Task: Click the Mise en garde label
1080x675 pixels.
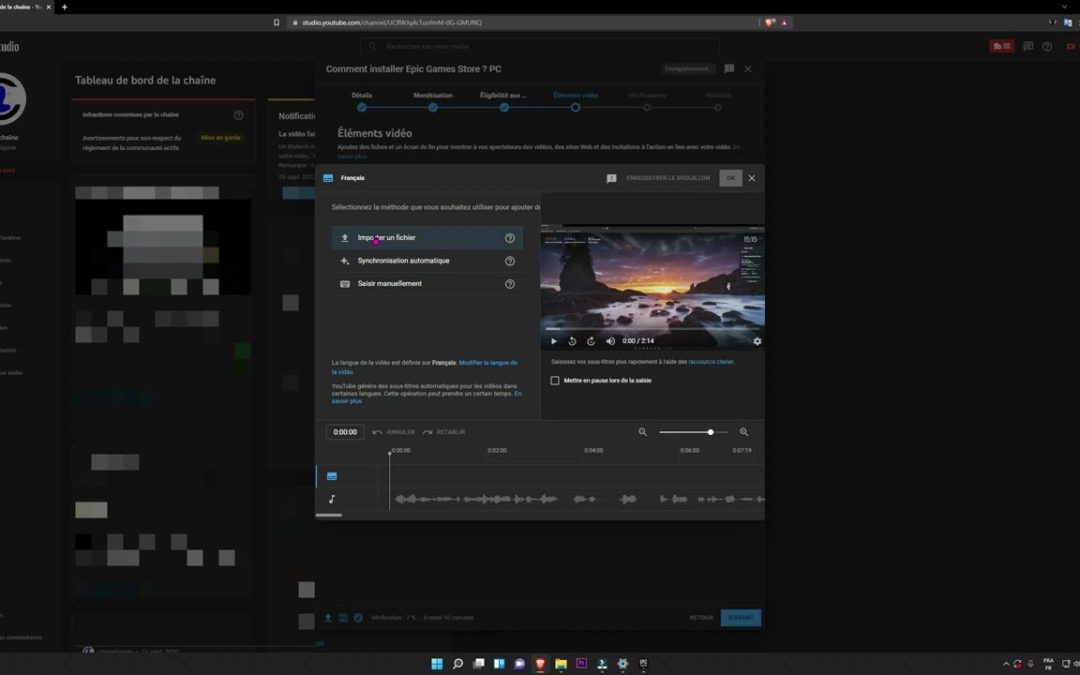Action: click(220, 138)
